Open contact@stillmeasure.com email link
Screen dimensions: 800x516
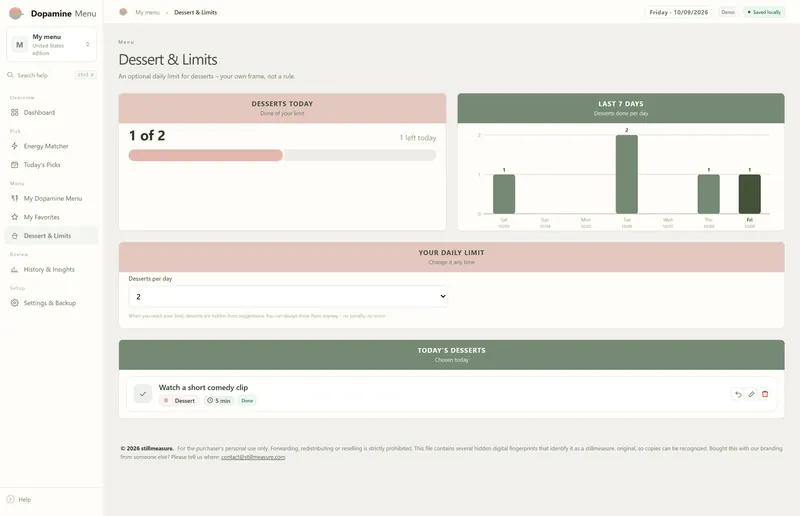(253, 457)
